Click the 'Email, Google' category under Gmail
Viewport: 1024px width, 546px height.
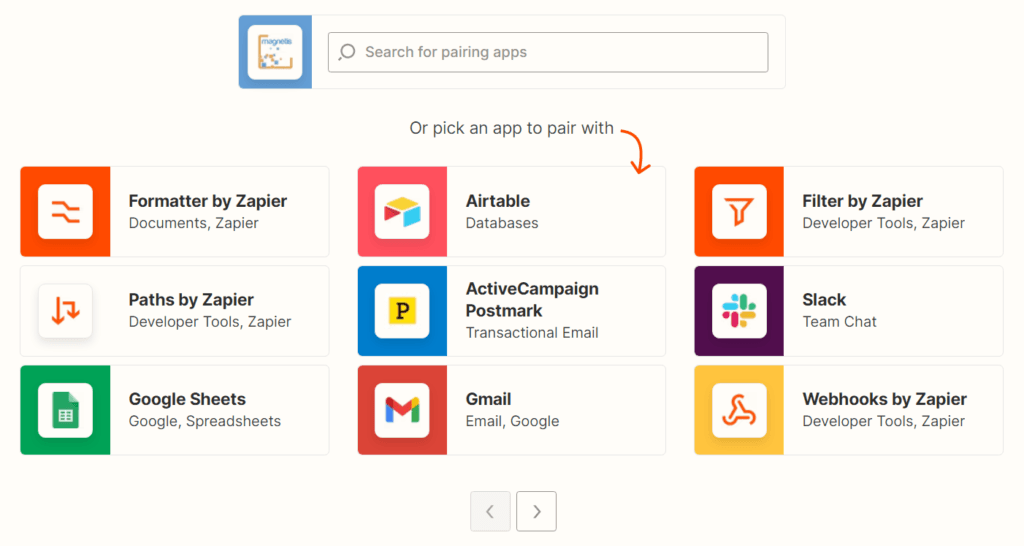point(512,421)
